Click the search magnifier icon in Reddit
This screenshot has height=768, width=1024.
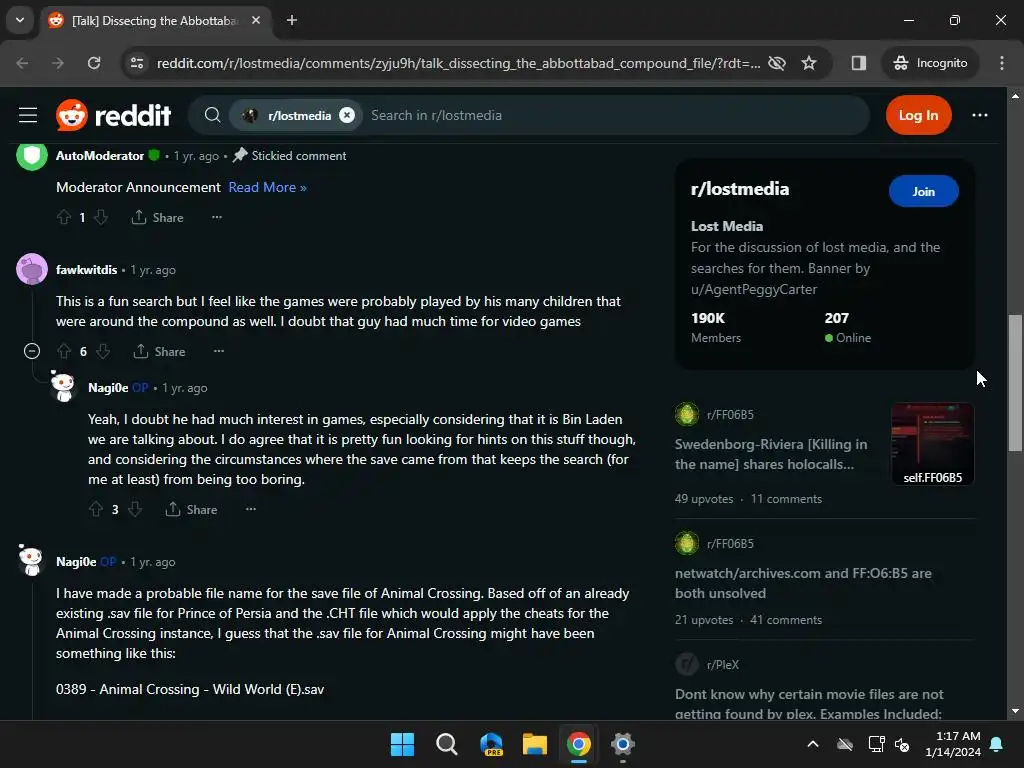coord(212,116)
